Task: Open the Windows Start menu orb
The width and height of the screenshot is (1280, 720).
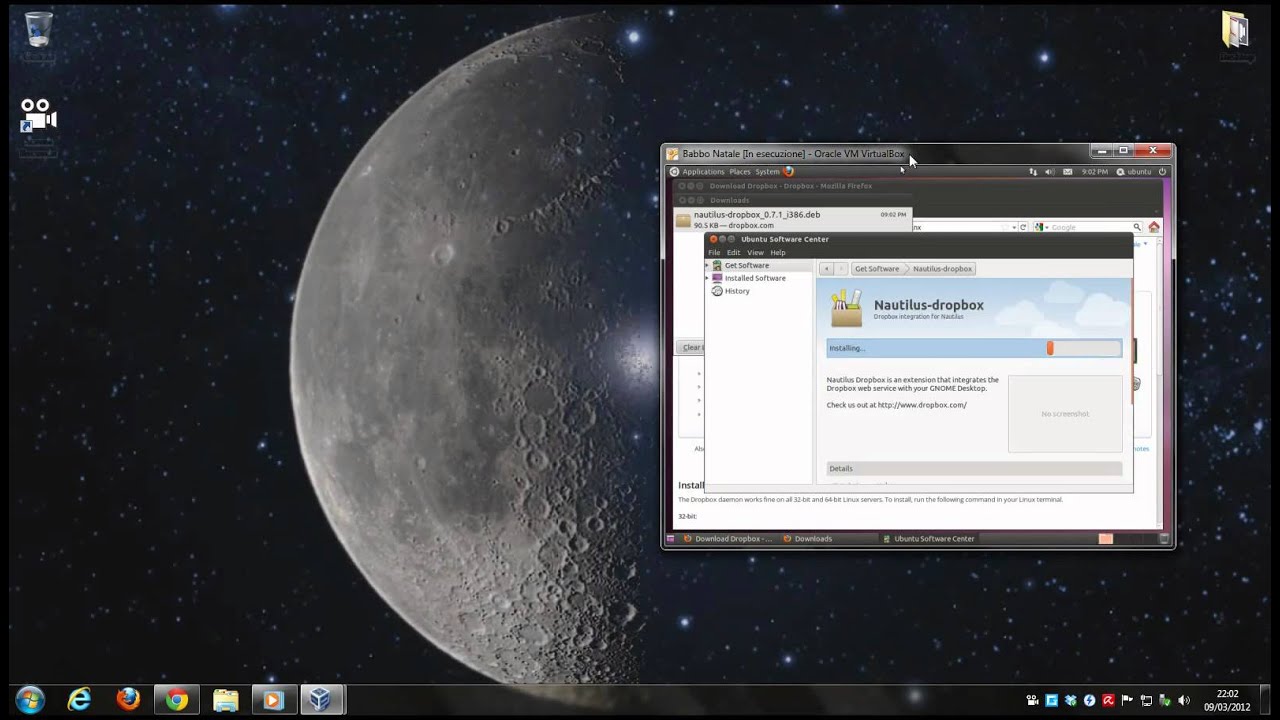Action: 30,700
